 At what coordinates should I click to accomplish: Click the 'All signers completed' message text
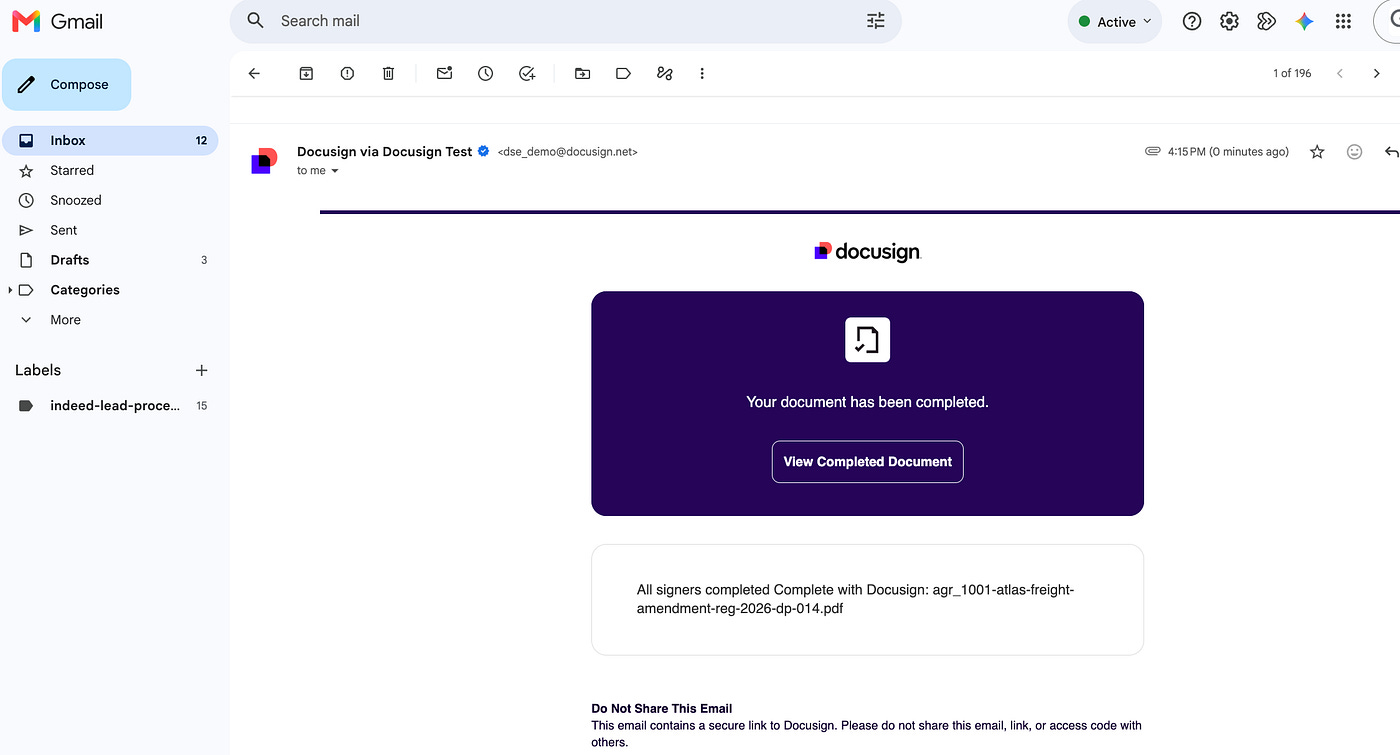coord(855,599)
